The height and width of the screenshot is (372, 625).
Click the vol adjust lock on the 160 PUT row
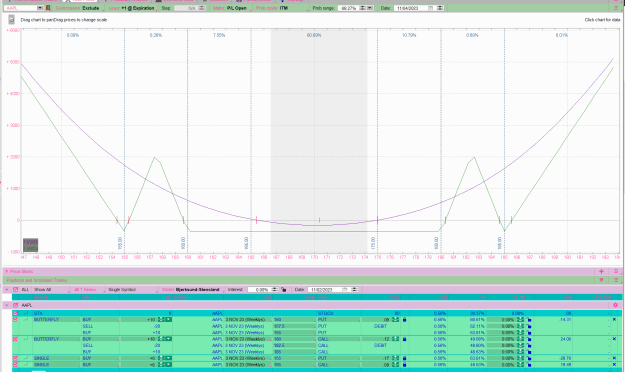pos(529,319)
